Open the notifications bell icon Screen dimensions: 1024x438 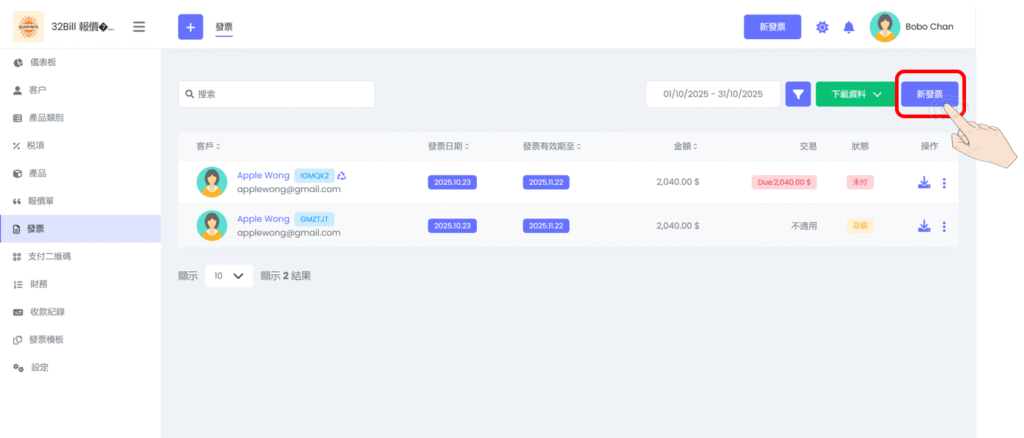click(849, 27)
